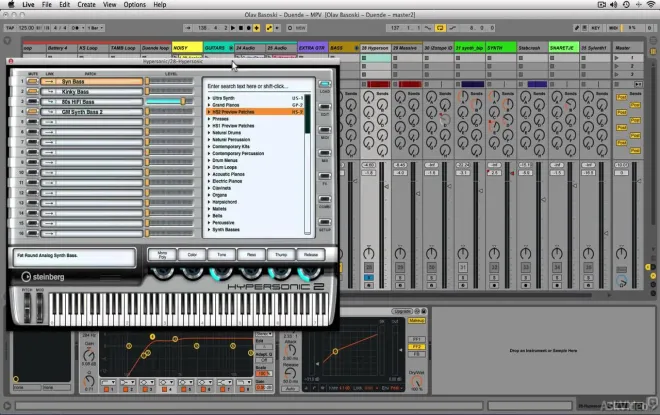The height and width of the screenshot is (415, 660).
Task: Click the transport Stop button
Action: pyautogui.click(x=241, y=28)
